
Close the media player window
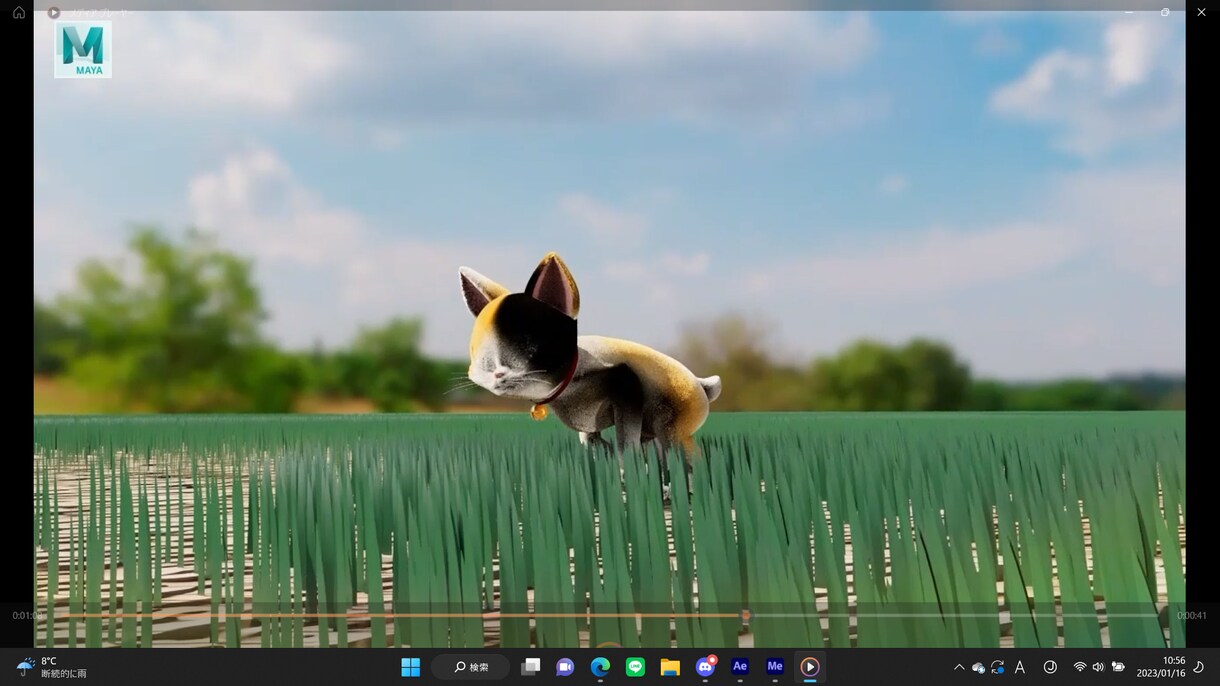click(x=1202, y=12)
